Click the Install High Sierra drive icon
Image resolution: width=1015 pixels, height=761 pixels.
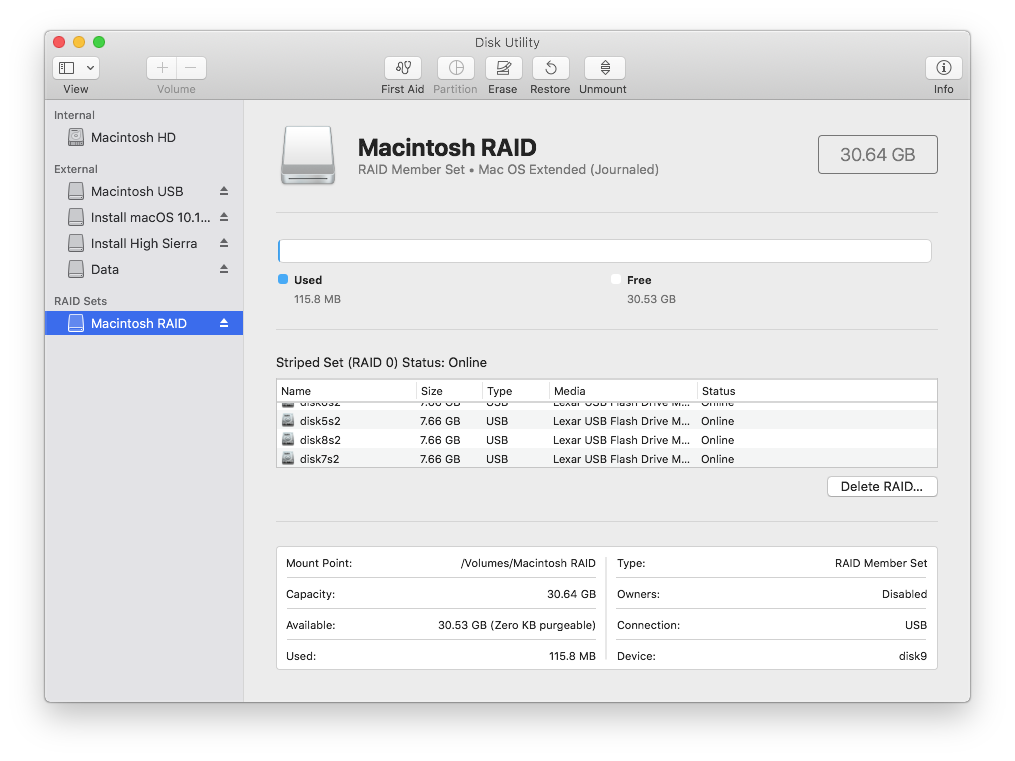tap(76, 243)
